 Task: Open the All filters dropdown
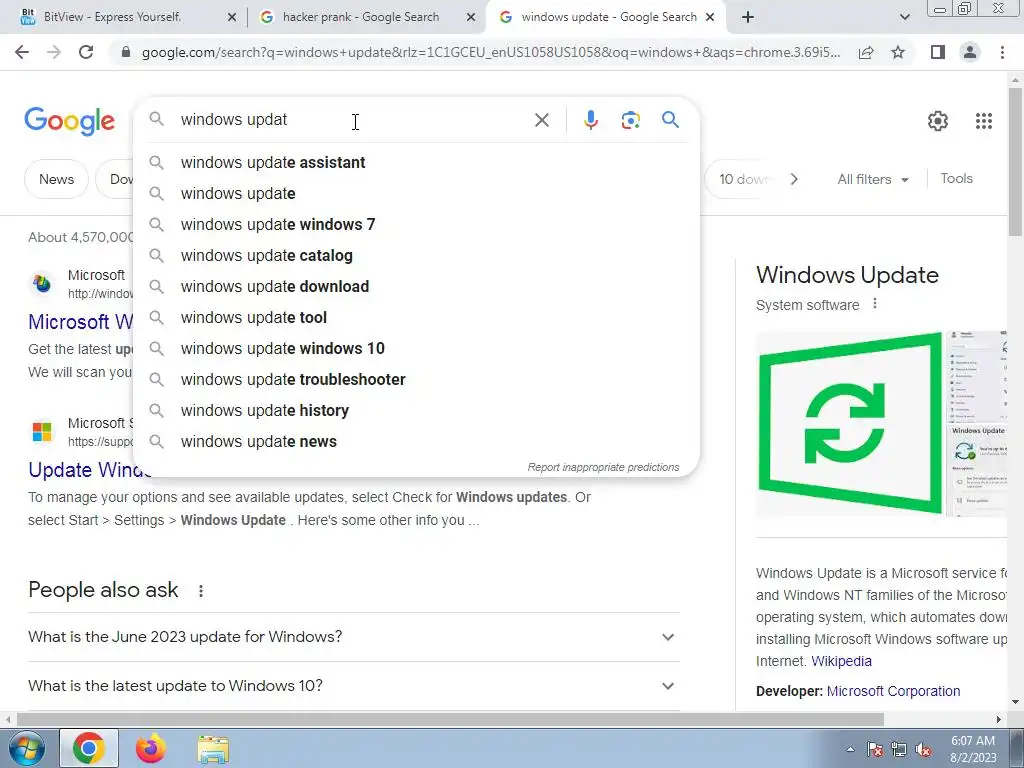(872, 179)
